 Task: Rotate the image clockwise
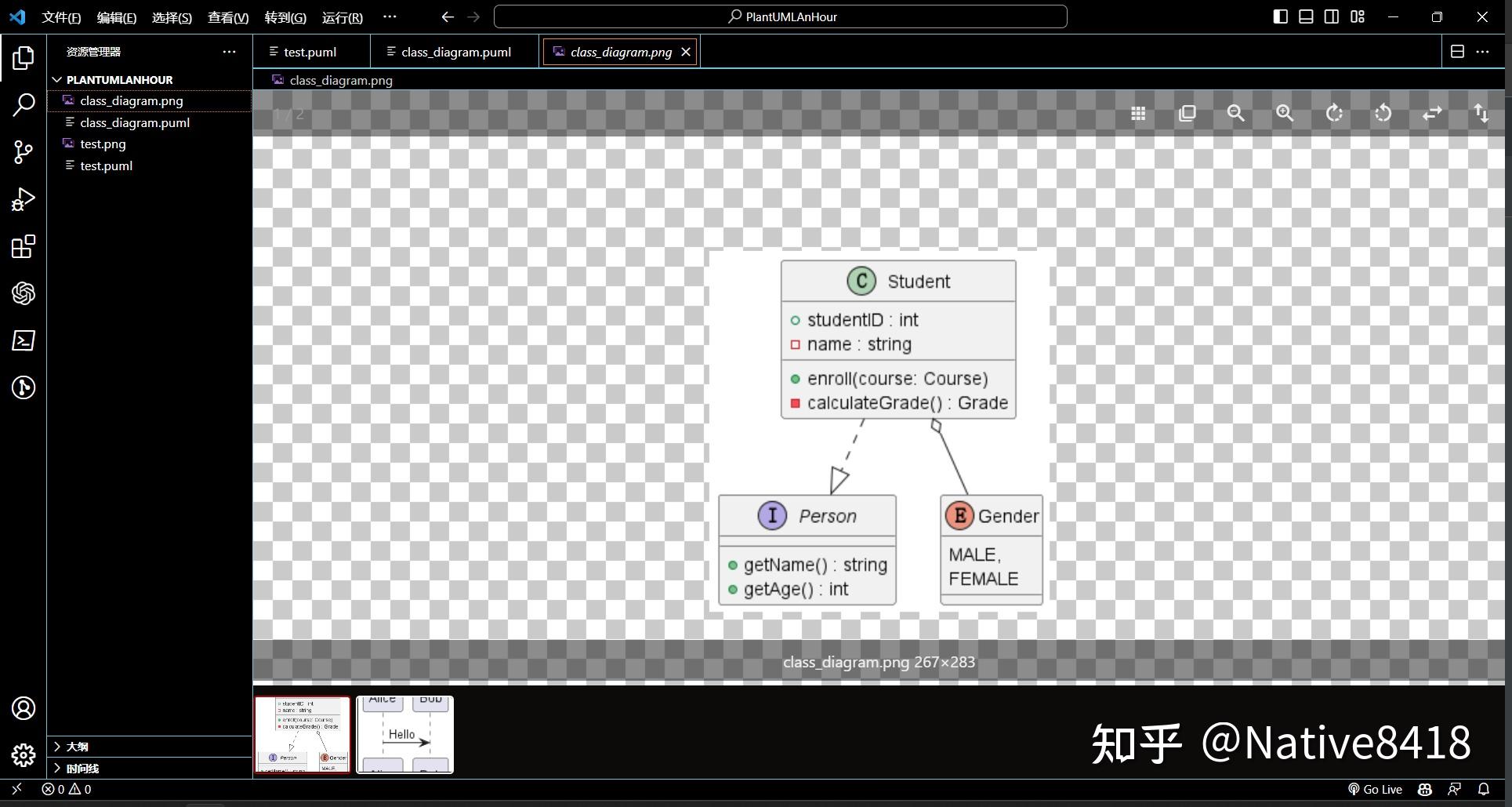1334,114
